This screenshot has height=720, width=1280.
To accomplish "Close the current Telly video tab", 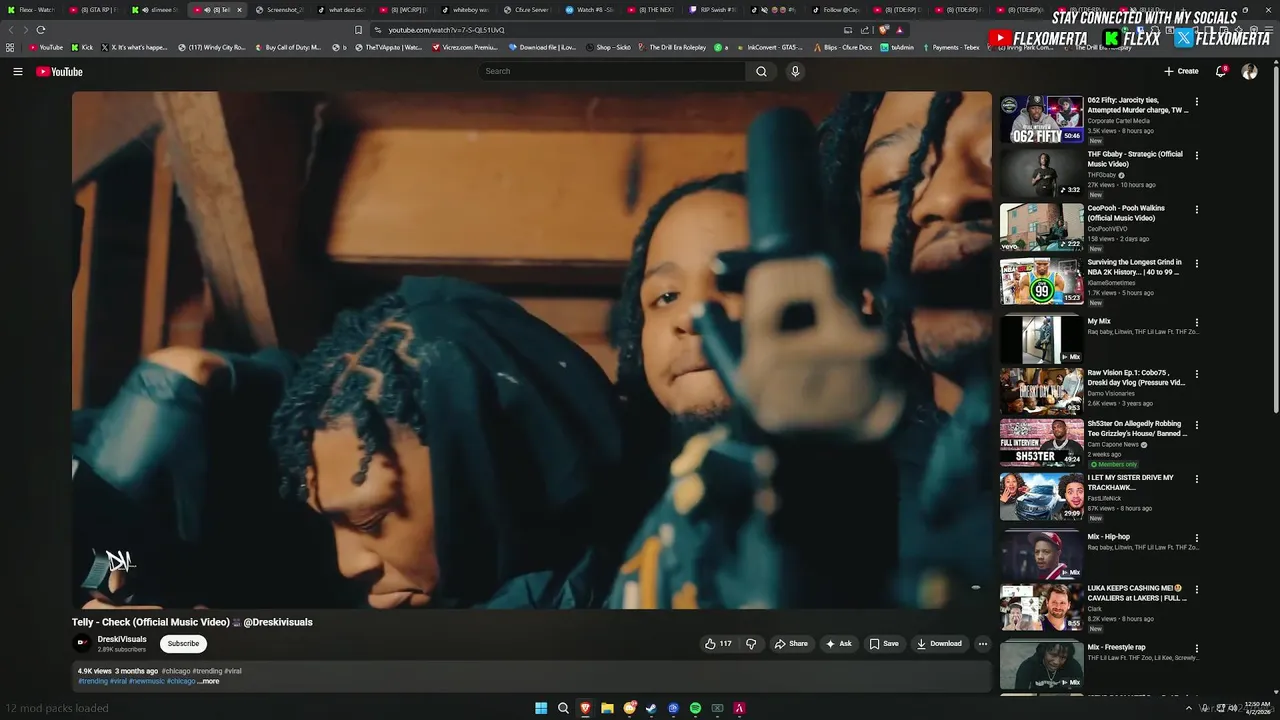I will pos(239,10).
